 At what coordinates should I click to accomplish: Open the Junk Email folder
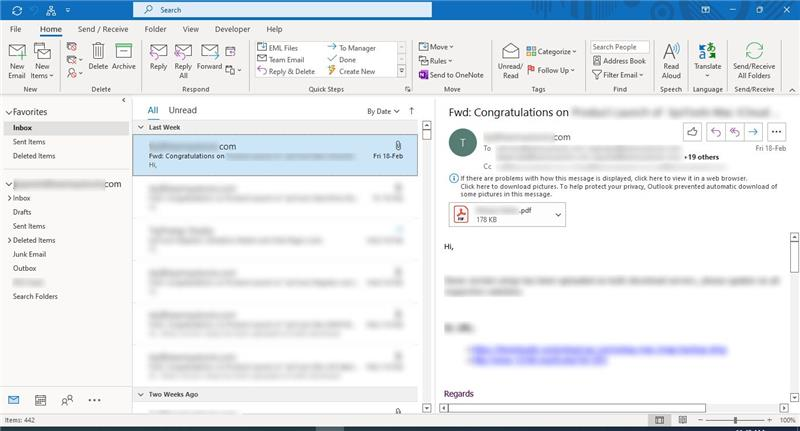(29, 254)
